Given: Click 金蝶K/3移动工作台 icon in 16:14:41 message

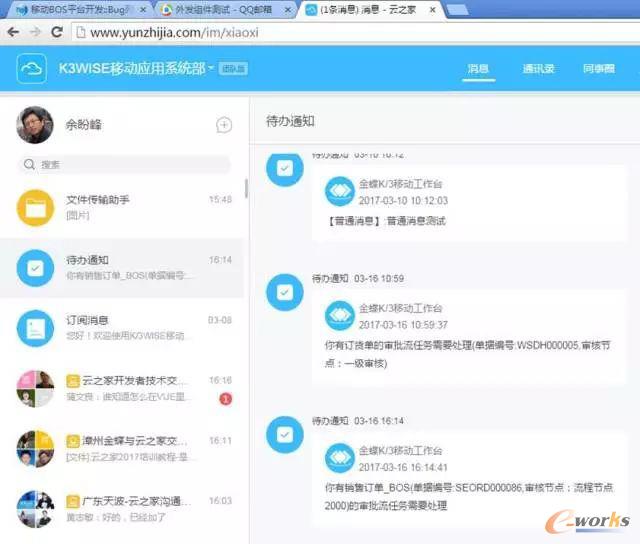Looking at the screenshot, I should click(x=340, y=458).
